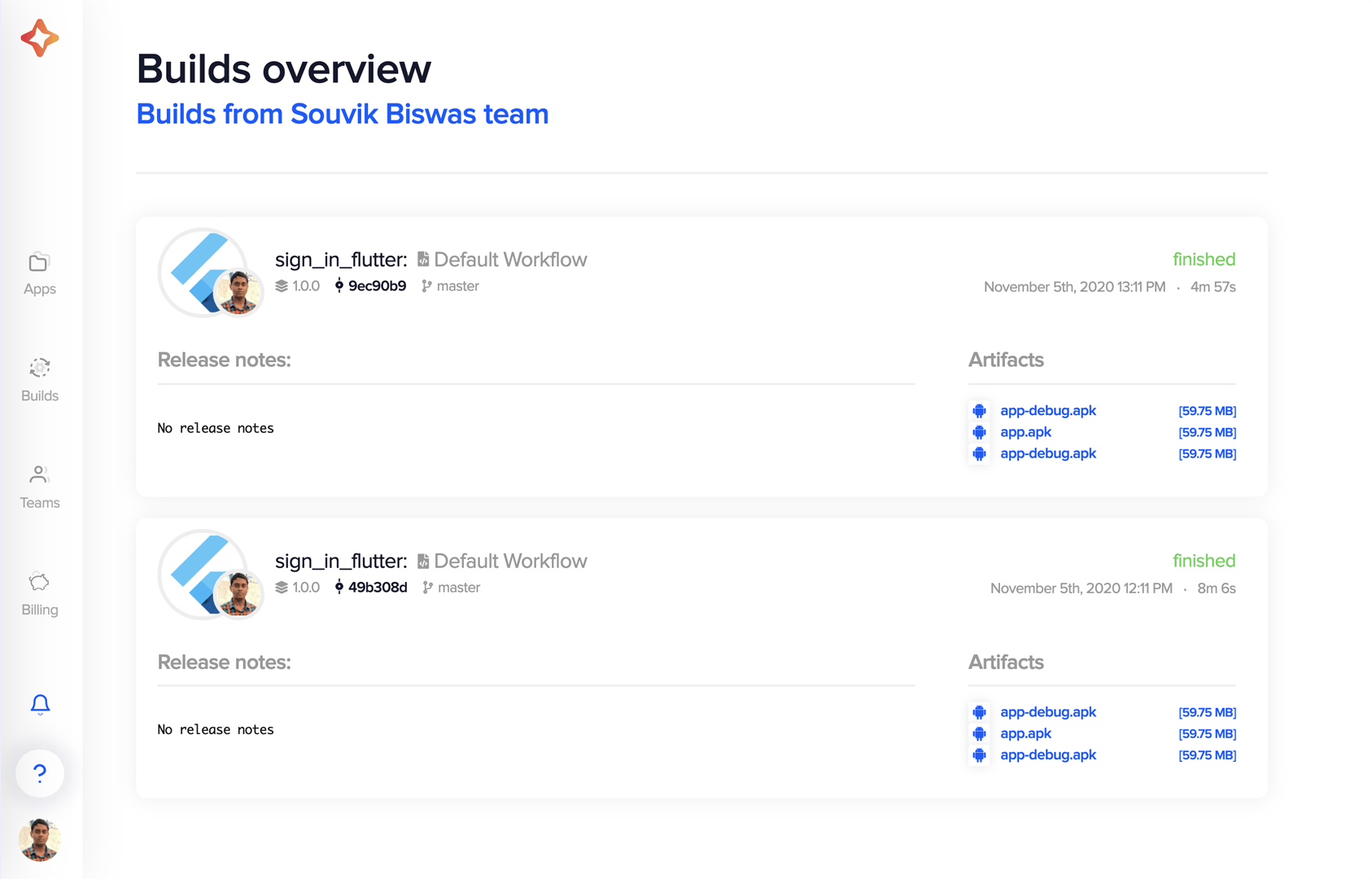1372x879 pixels.
Task: Download first app-debug.apk from build 9ec90b9
Action: [x=1048, y=411]
